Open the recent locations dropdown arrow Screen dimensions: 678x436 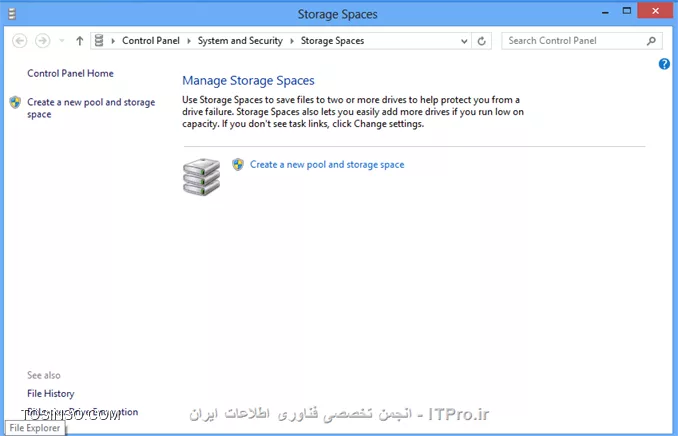pyautogui.click(x=62, y=41)
